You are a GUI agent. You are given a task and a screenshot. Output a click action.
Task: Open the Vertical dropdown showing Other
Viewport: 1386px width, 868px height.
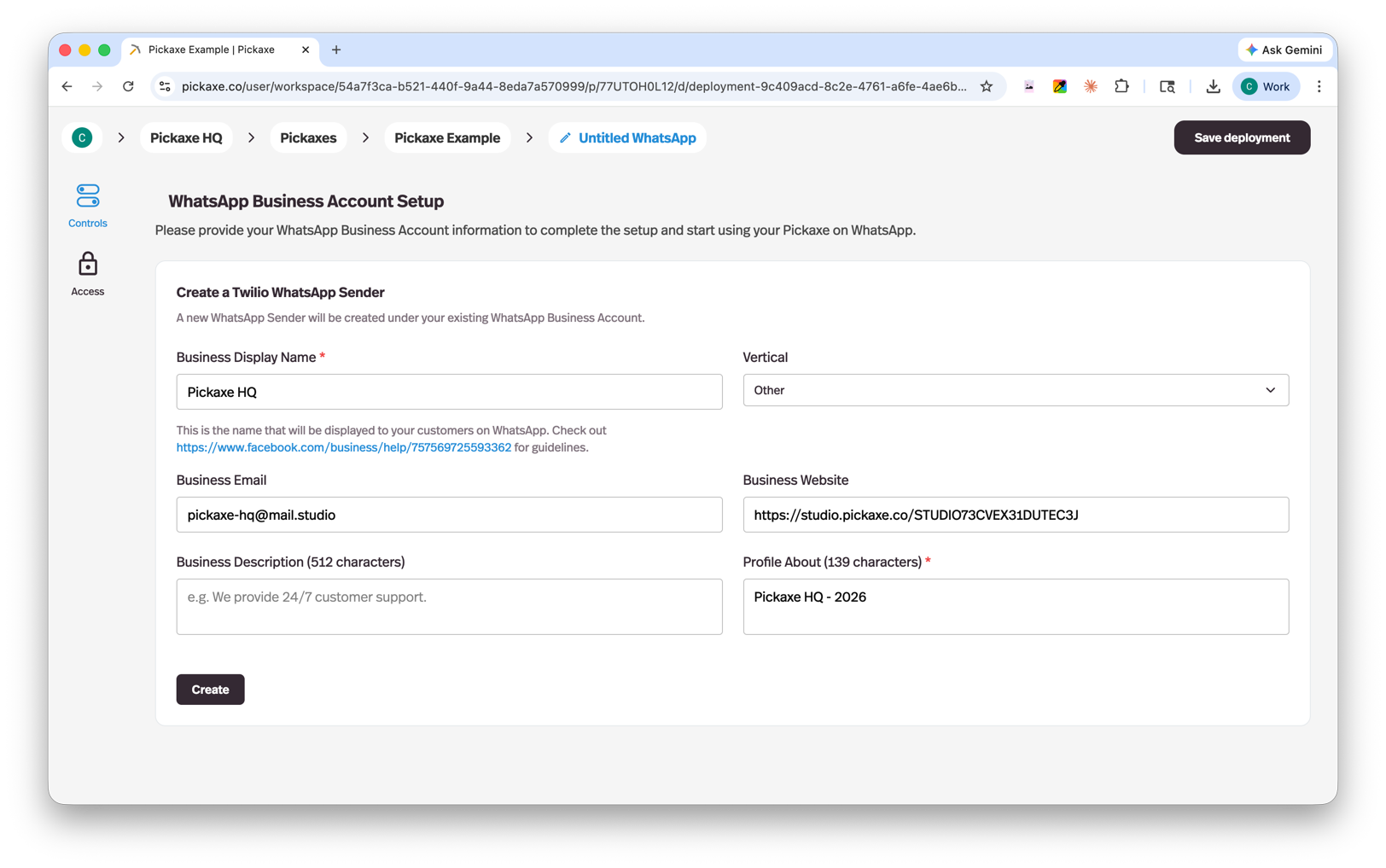[1015, 390]
